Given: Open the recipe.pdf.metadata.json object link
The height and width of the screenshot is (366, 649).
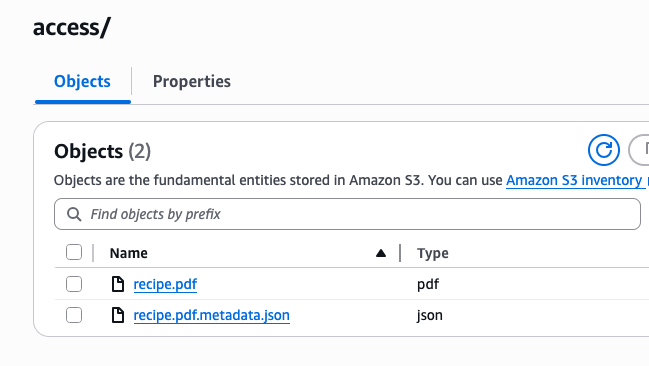Looking at the screenshot, I should click(212, 315).
